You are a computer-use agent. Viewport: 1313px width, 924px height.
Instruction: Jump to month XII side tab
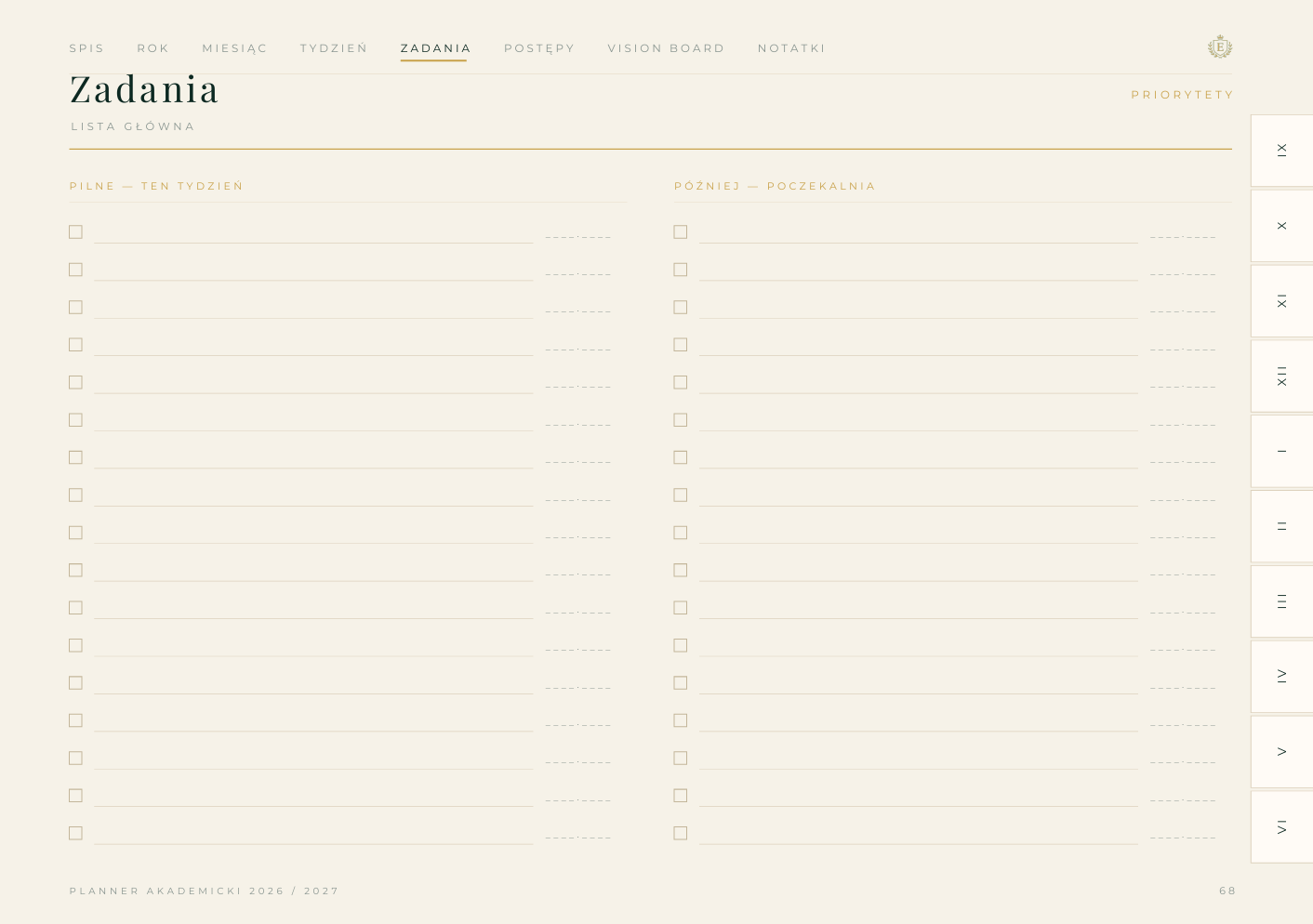[1282, 376]
